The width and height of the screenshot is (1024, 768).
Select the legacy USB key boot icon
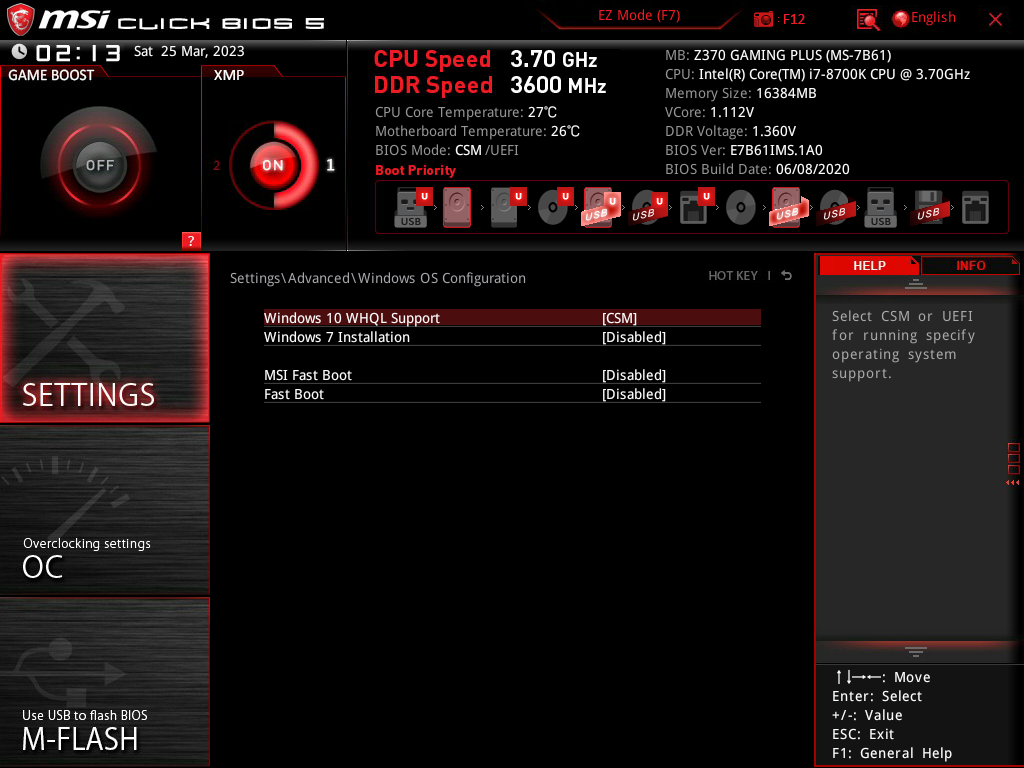point(880,208)
